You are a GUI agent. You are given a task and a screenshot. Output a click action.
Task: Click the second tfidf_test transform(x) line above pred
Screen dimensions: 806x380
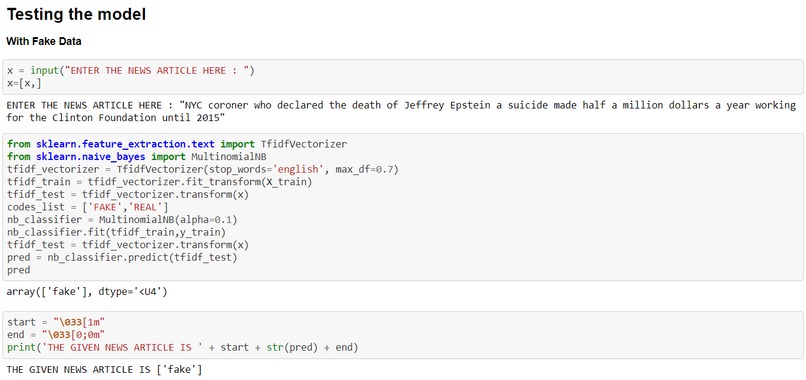coord(128,245)
